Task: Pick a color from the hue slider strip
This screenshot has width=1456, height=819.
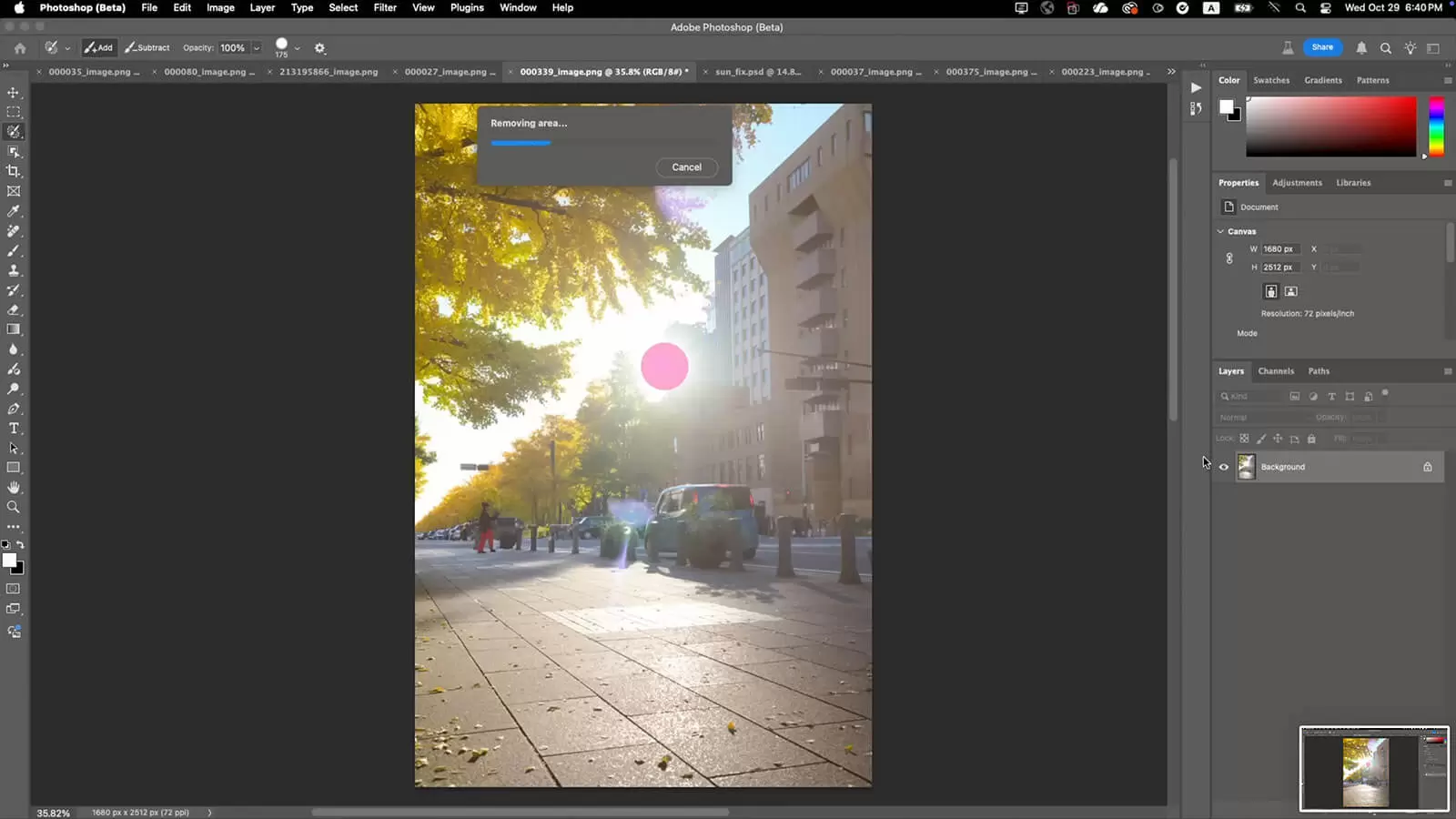Action: tap(1436, 126)
